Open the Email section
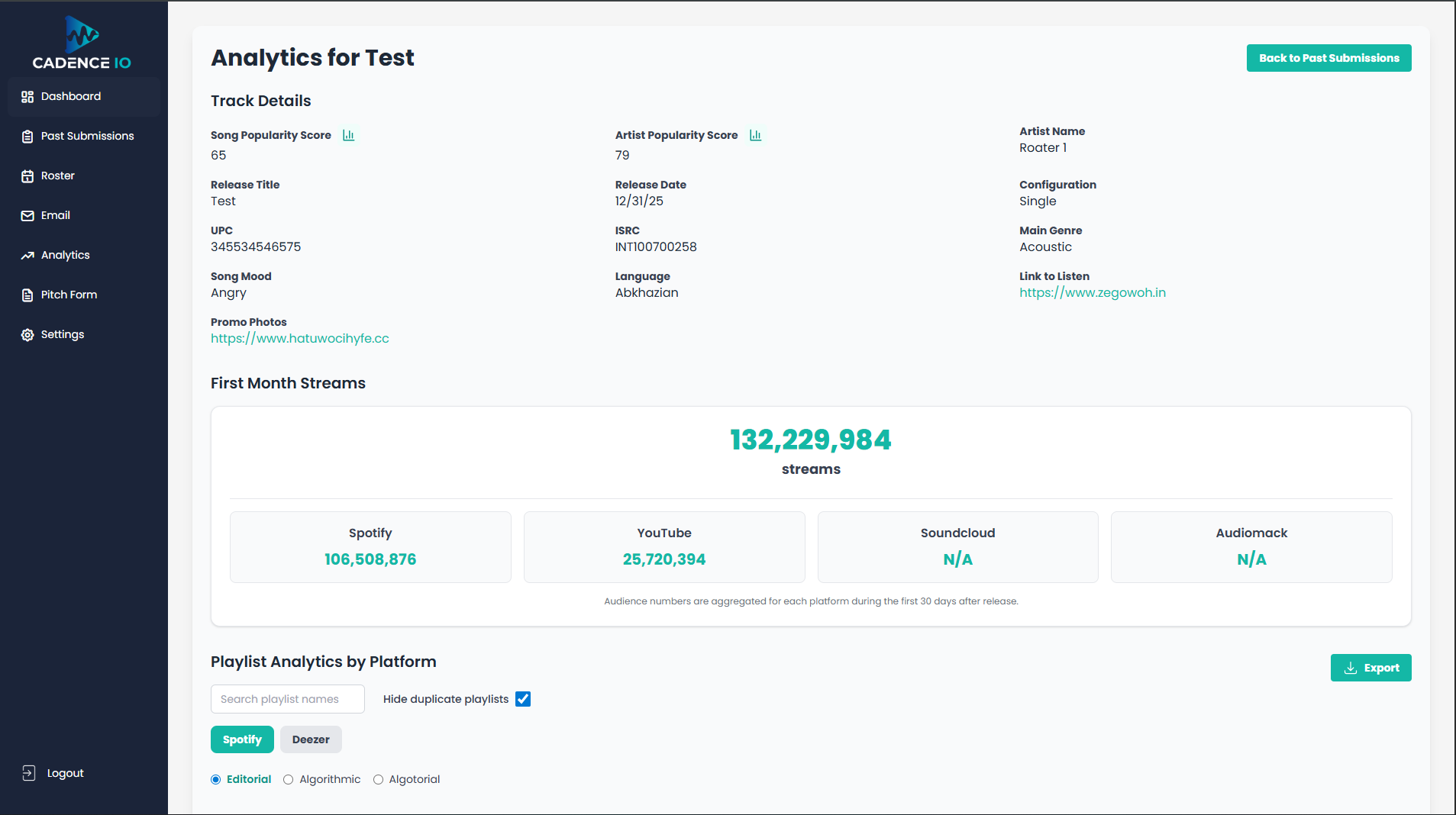Viewport: 1456px width, 815px height. coord(84,215)
